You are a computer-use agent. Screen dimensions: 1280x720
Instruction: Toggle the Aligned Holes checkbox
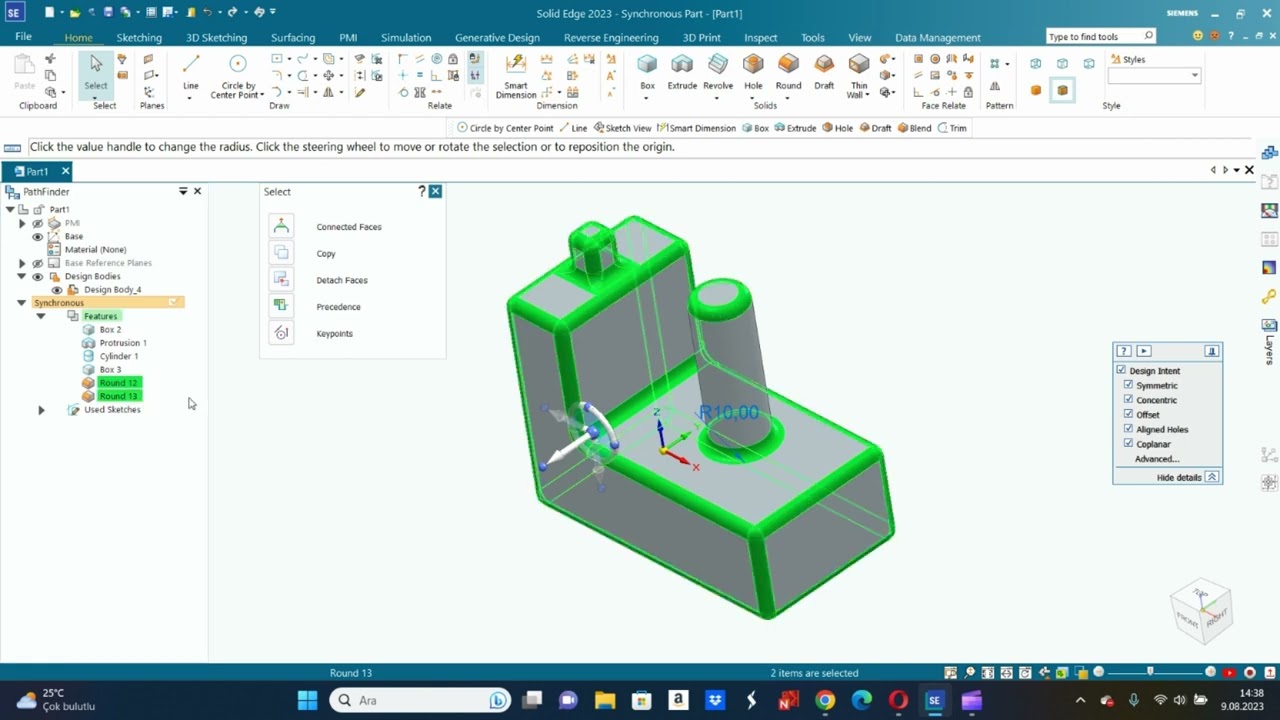coord(1129,428)
